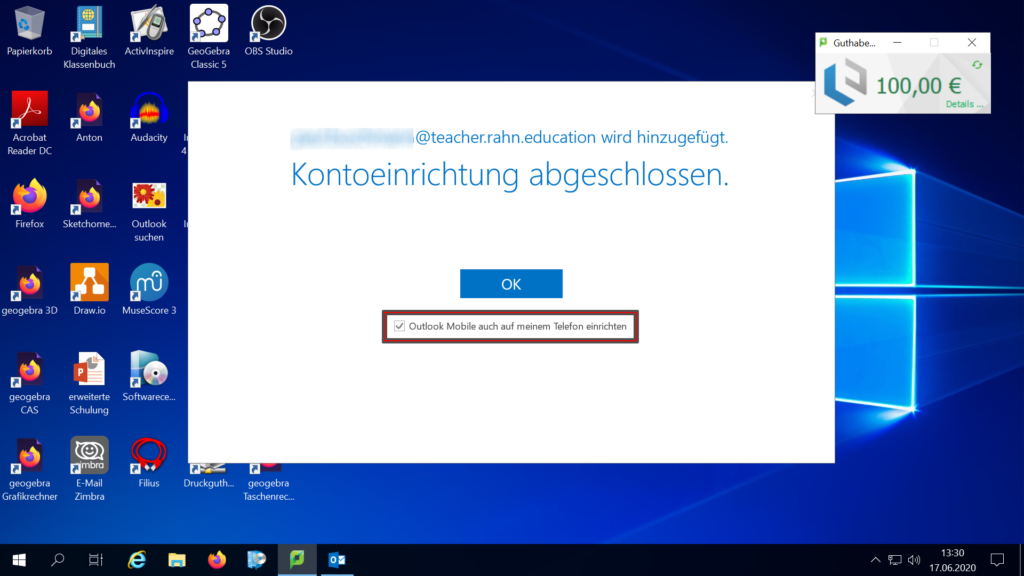Select the Sketchome... desktop shortcut
Viewport: 1024px width, 576px height.
pos(89,203)
